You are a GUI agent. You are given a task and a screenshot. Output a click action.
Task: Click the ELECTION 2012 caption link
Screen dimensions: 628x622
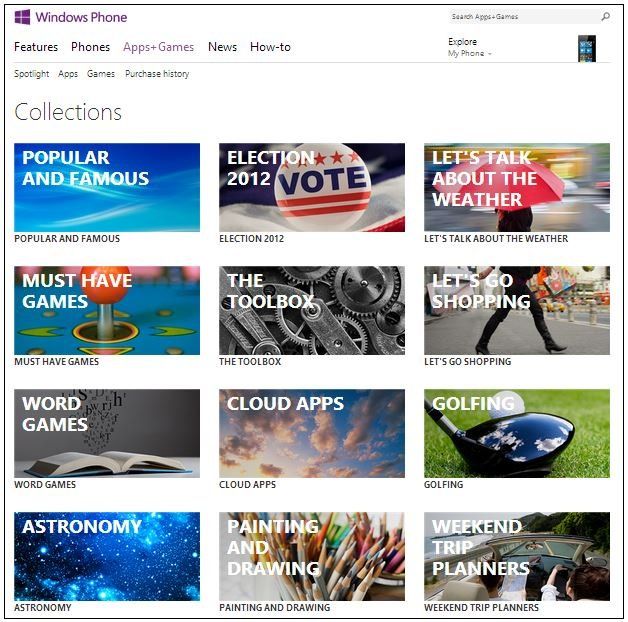tap(252, 239)
